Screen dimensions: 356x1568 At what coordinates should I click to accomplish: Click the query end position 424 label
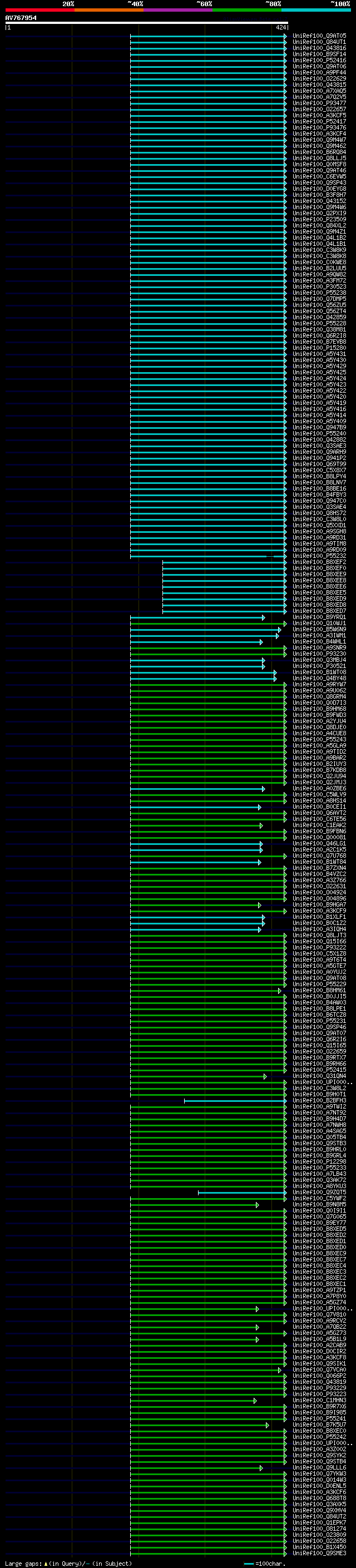(x=280, y=27)
